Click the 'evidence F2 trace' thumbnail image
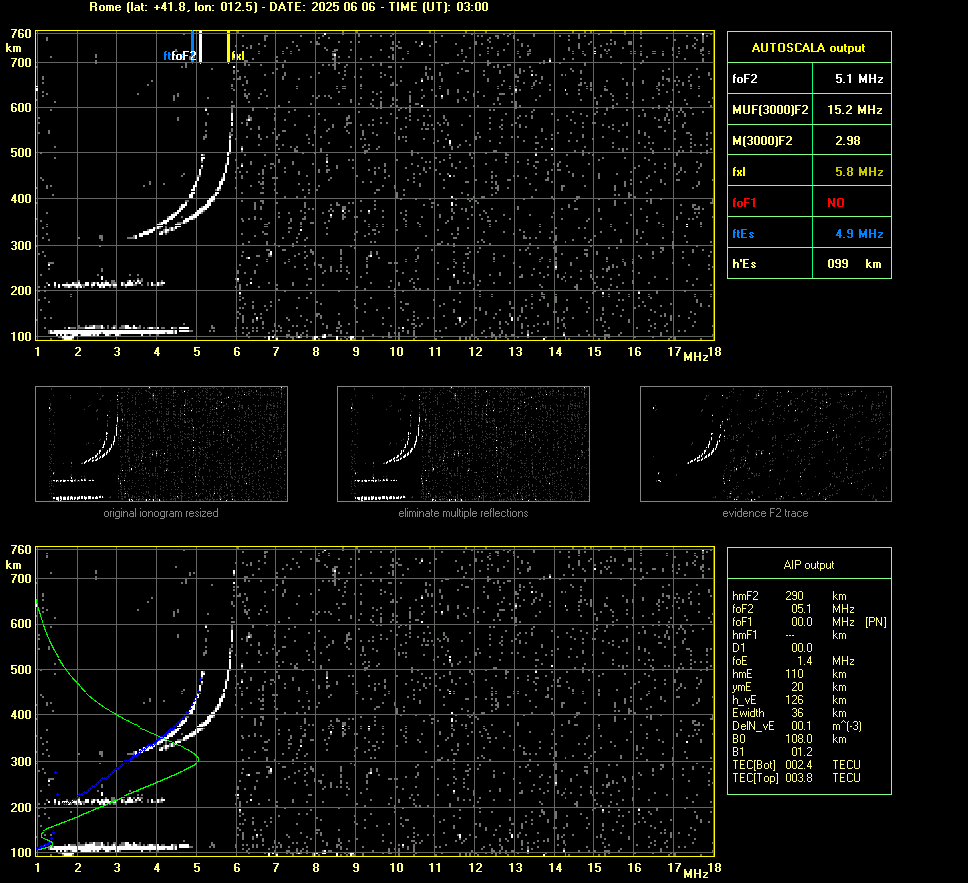The width and height of the screenshot is (968, 883). point(766,444)
